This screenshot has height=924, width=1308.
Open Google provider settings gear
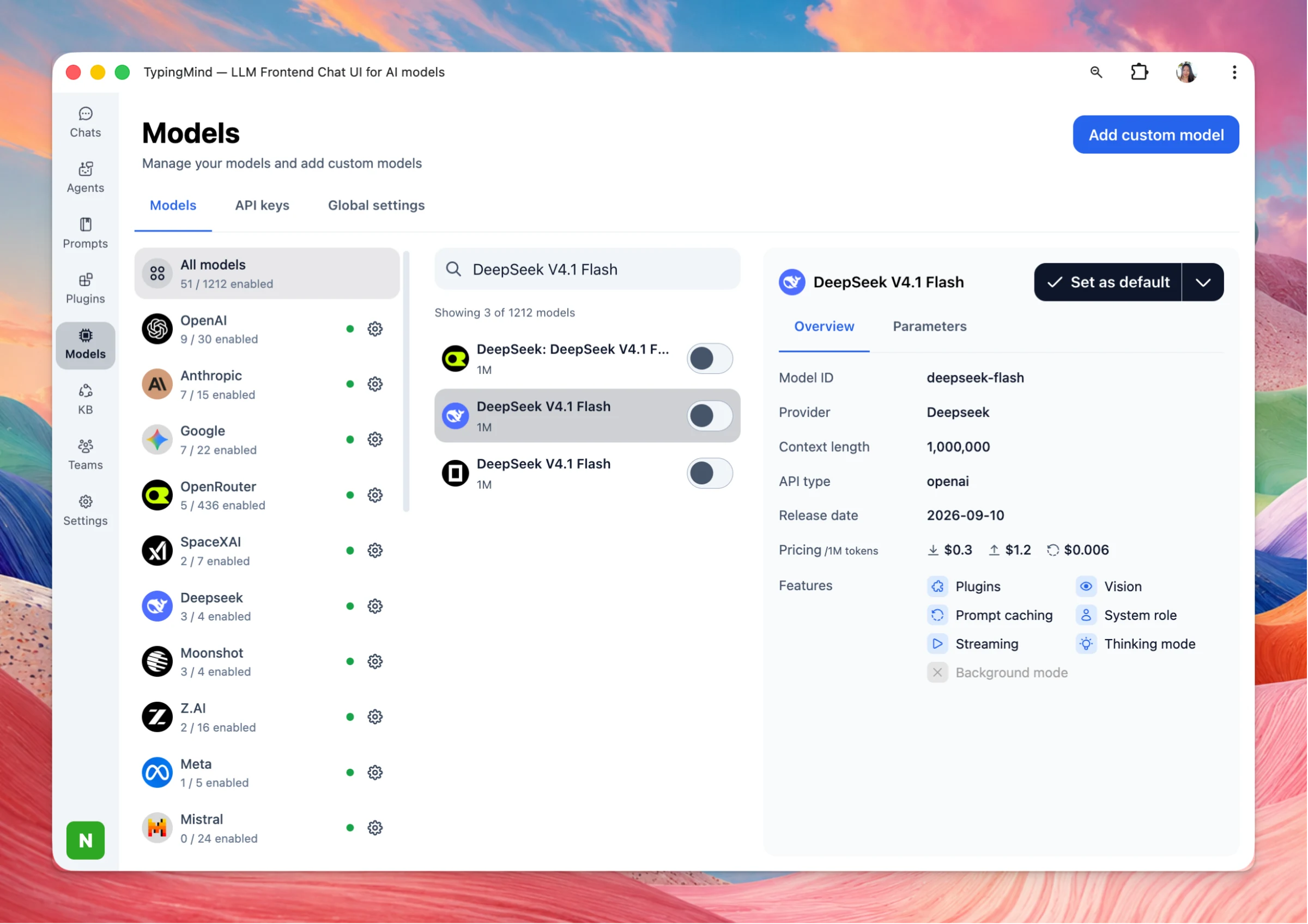(x=375, y=440)
